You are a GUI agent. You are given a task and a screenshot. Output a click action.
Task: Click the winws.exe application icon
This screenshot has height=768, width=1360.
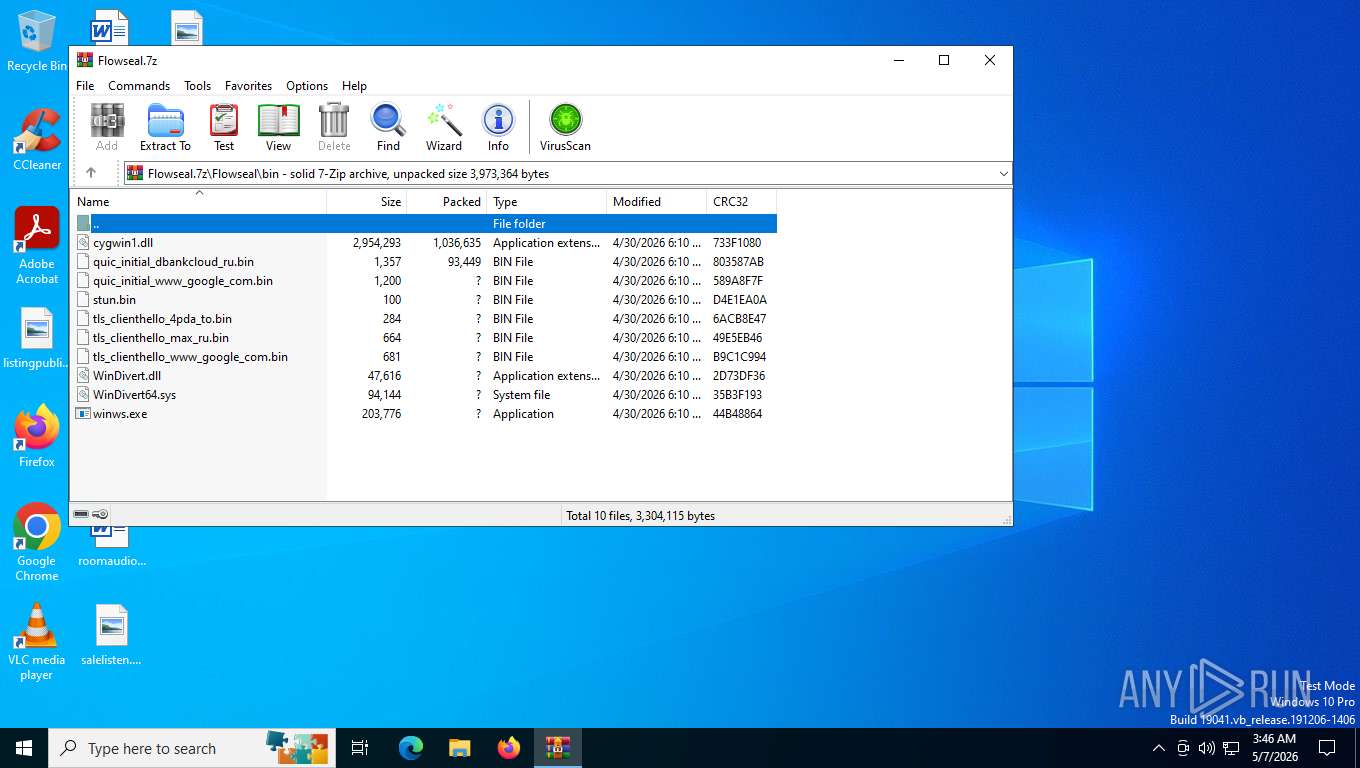click(83, 414)
